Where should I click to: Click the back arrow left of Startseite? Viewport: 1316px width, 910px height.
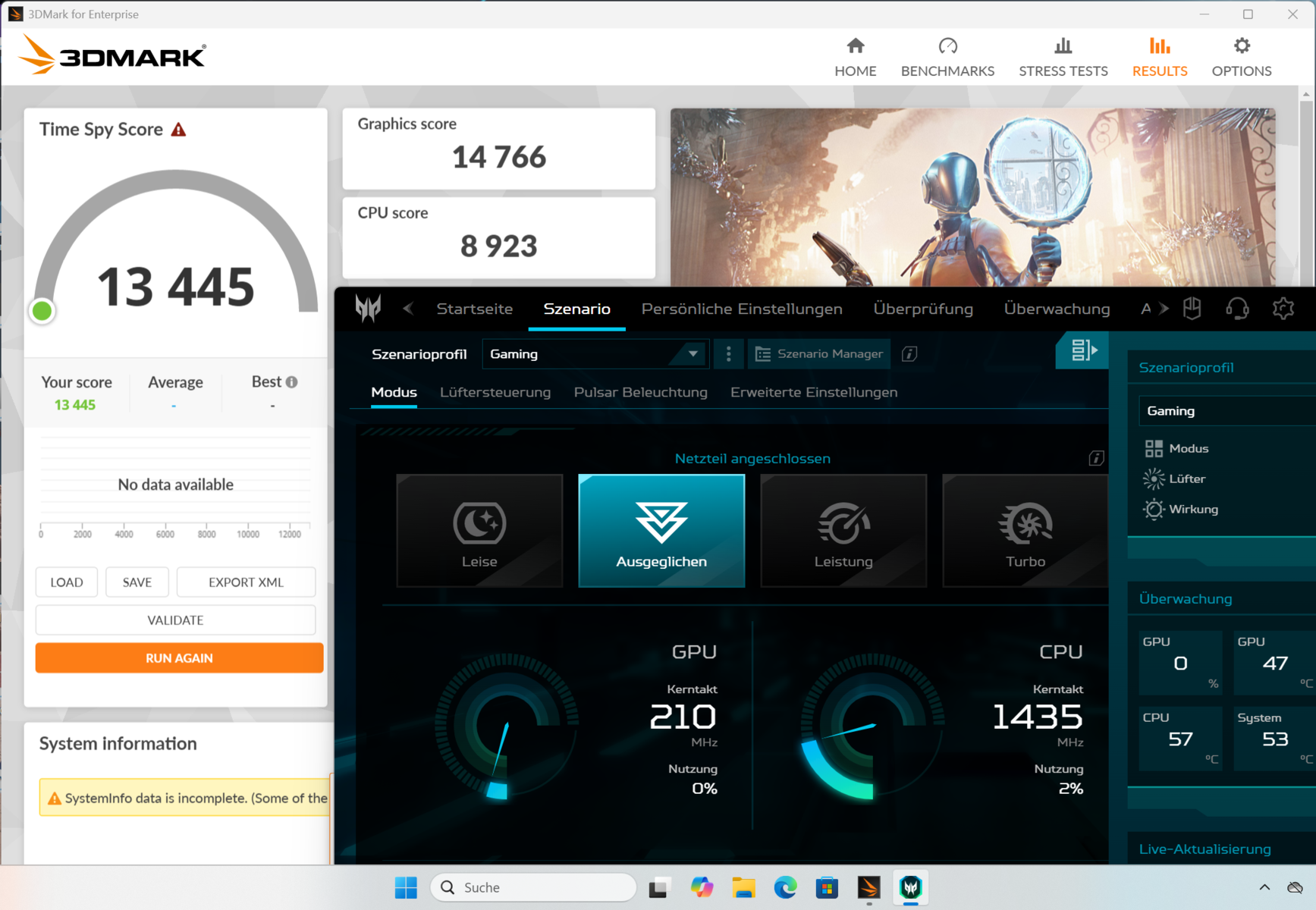pyautogui.click(x=408, y=309)
